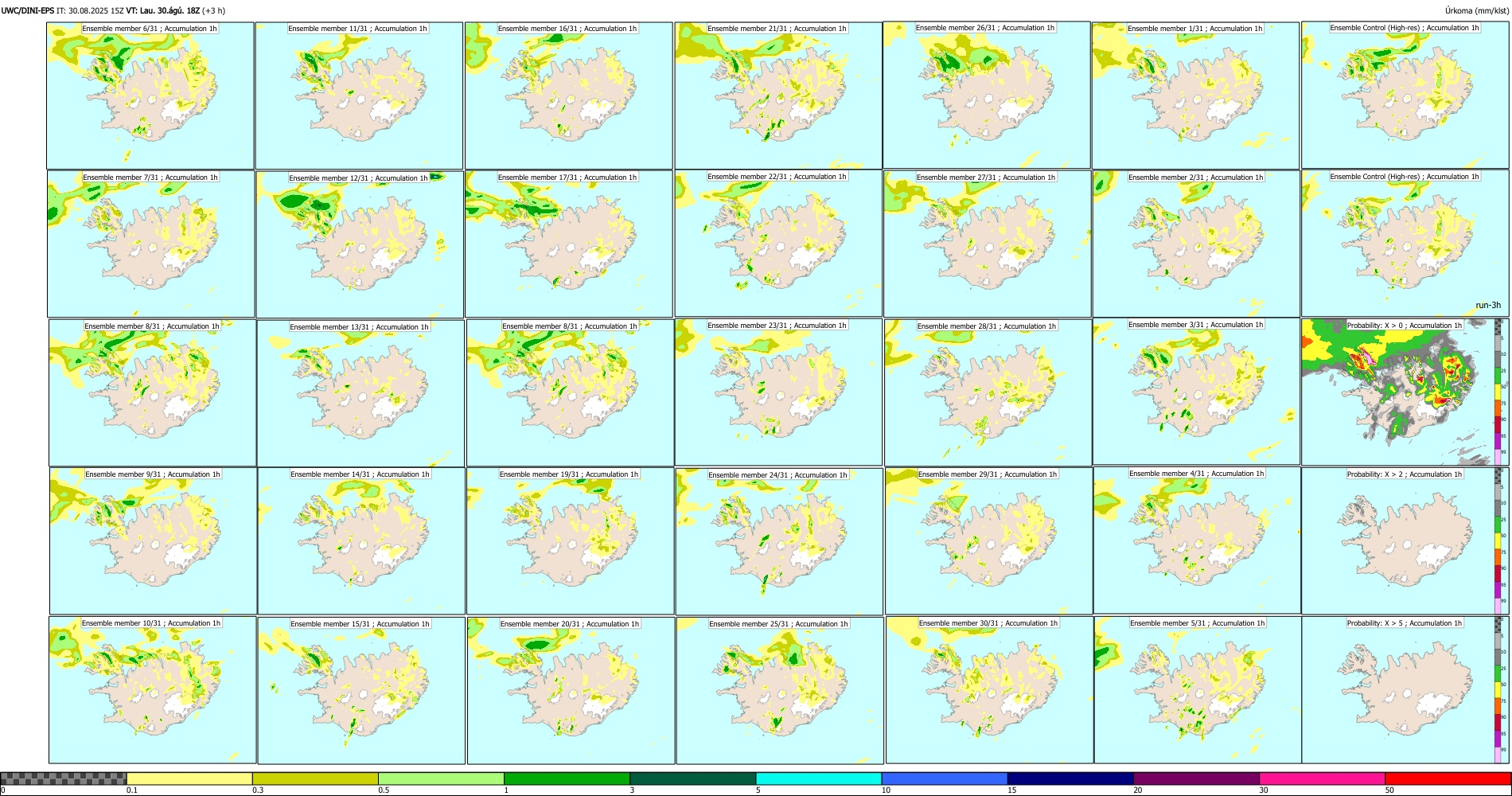Viewport: 1512px width, 796px height.
Task: Select the Ensemble member 23/31 map
Action: coord(779,392)
